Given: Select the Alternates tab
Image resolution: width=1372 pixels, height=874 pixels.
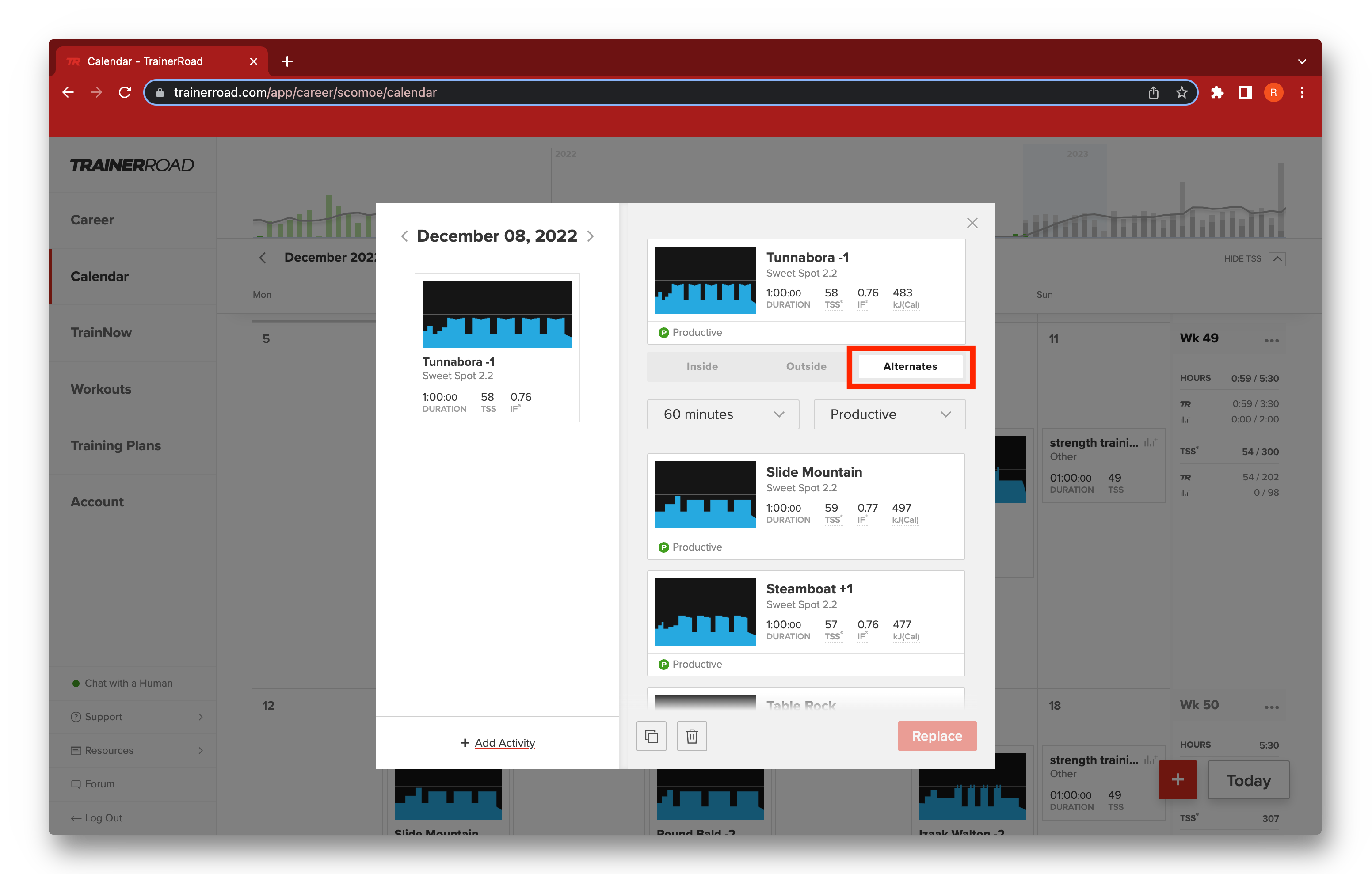Looking at the screenshot, I should 910,366.
